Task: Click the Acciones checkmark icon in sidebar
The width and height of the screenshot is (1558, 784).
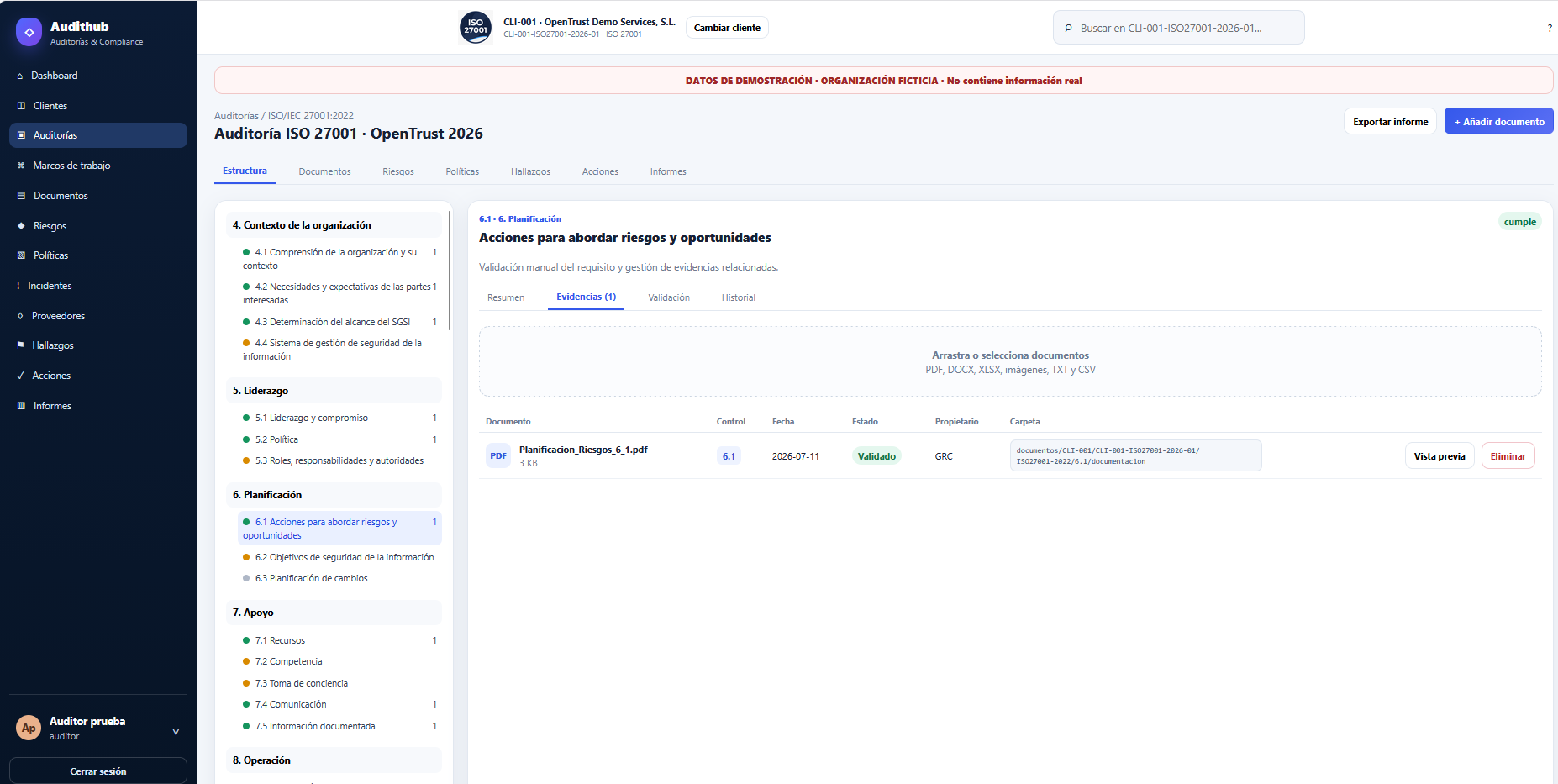Action: [x=20, y=376]
